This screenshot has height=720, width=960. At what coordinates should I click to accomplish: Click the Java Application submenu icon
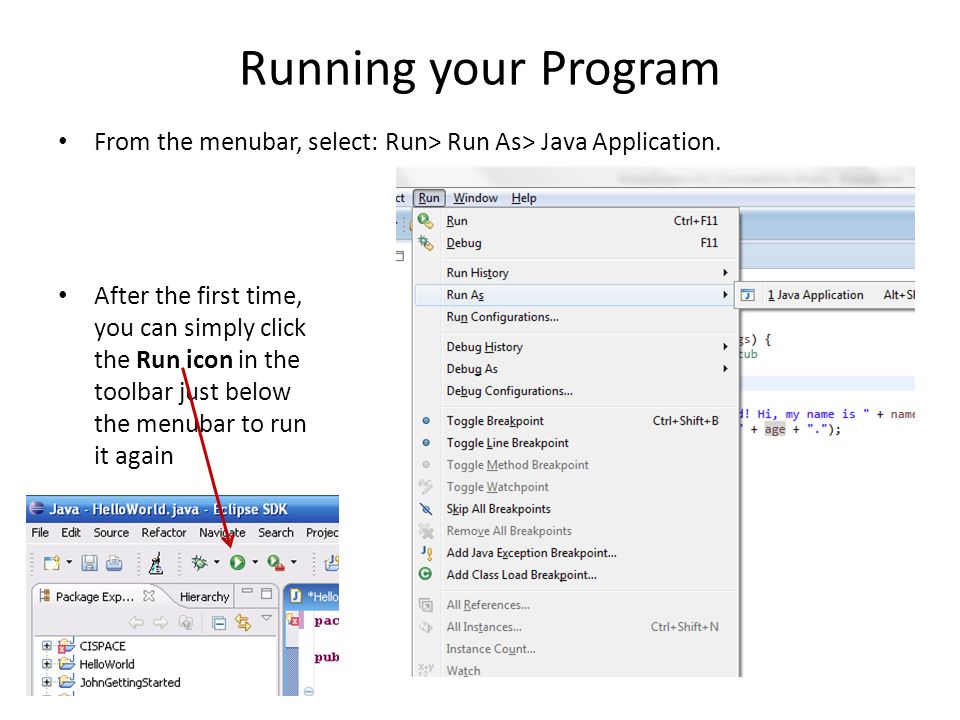(x=748, y=295)
